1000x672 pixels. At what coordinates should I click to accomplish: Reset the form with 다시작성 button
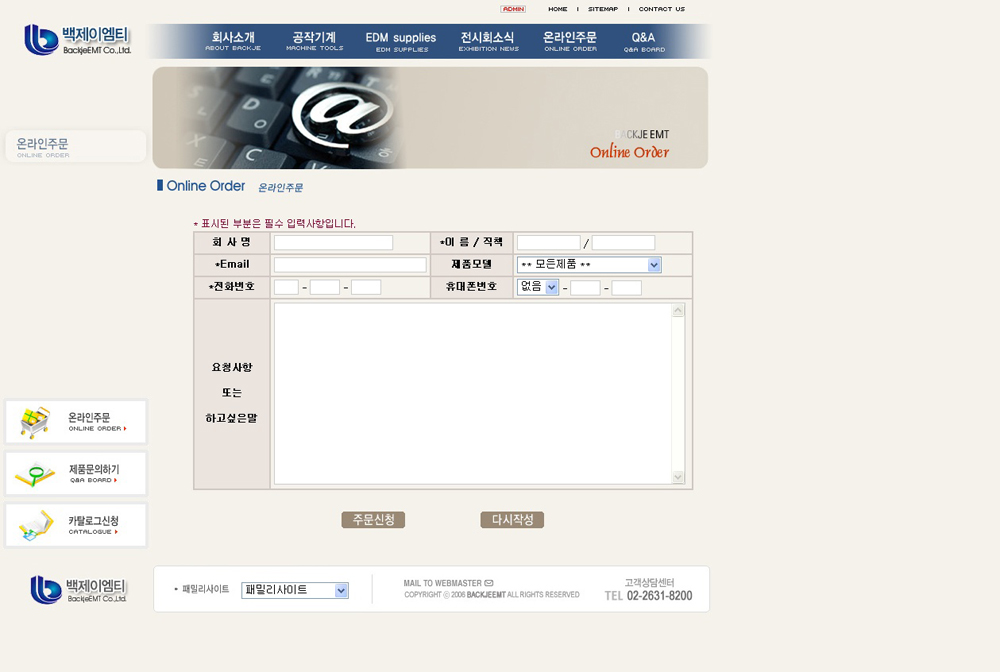(x=512, y=520)
